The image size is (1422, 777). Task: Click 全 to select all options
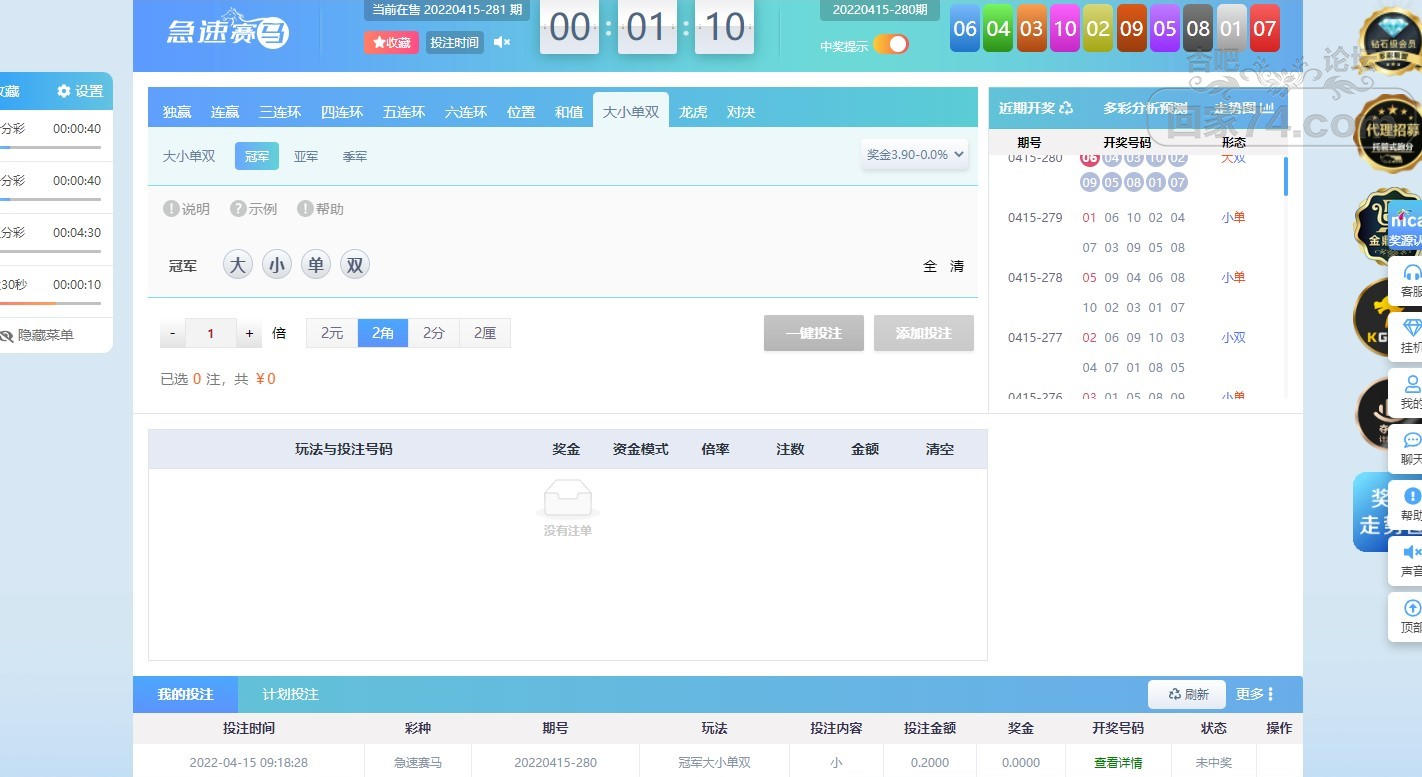[x=930, y=266]
